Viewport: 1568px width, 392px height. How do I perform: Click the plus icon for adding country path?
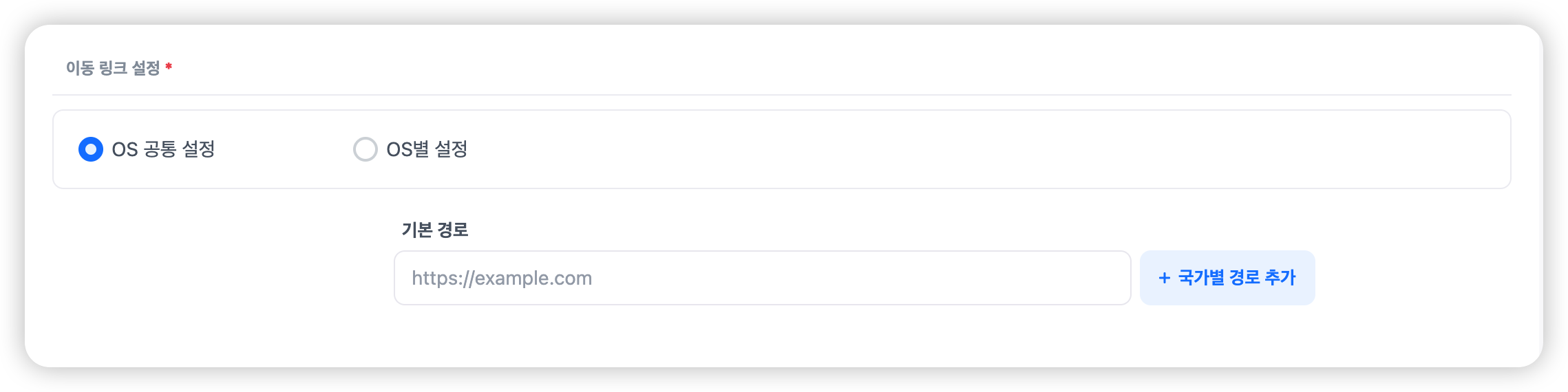pos(1164,278)
